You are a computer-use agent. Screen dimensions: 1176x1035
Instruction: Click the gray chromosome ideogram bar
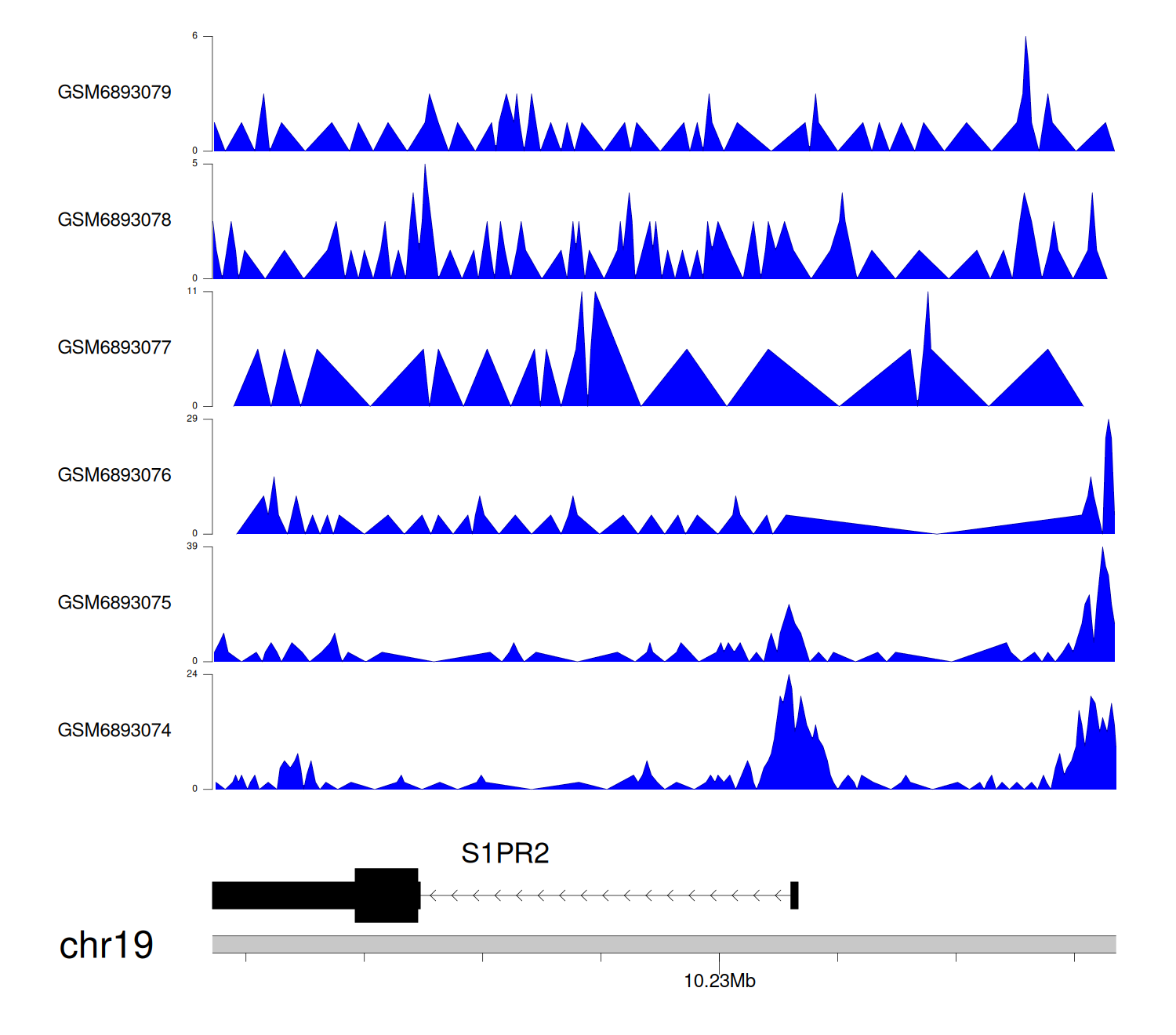pos(663,944)
